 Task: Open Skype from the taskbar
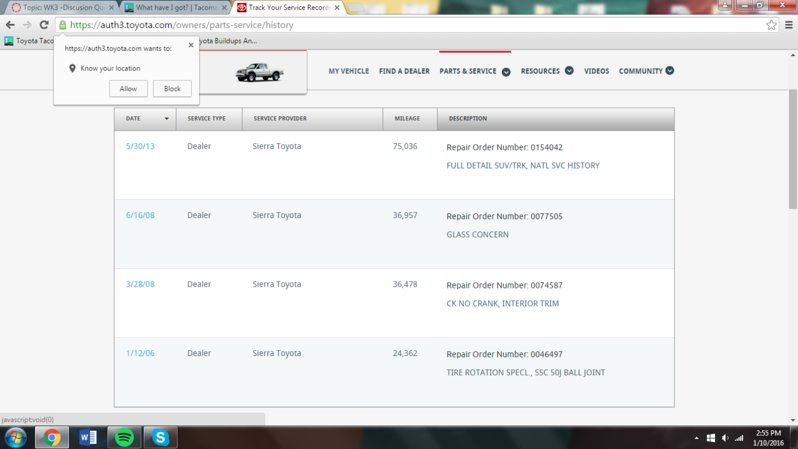point(160,438)
